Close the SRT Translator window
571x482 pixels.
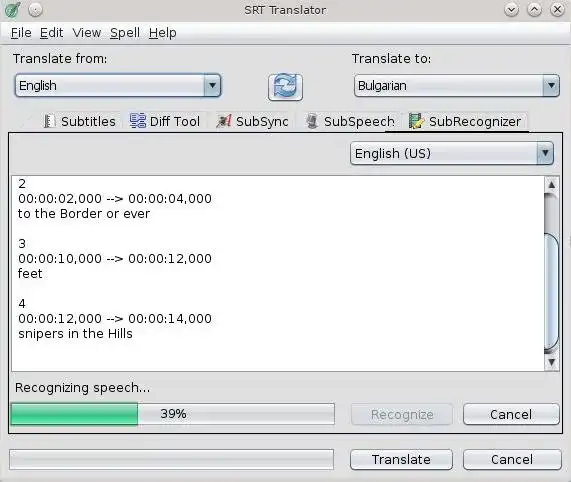[x=557, y=10]
